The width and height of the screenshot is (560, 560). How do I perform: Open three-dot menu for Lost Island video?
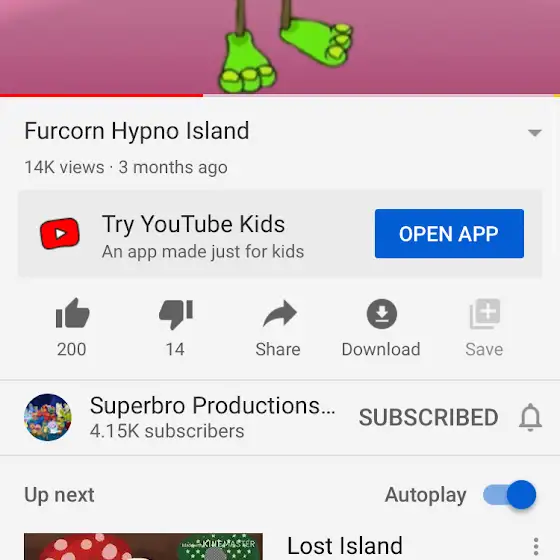(536, 546)
